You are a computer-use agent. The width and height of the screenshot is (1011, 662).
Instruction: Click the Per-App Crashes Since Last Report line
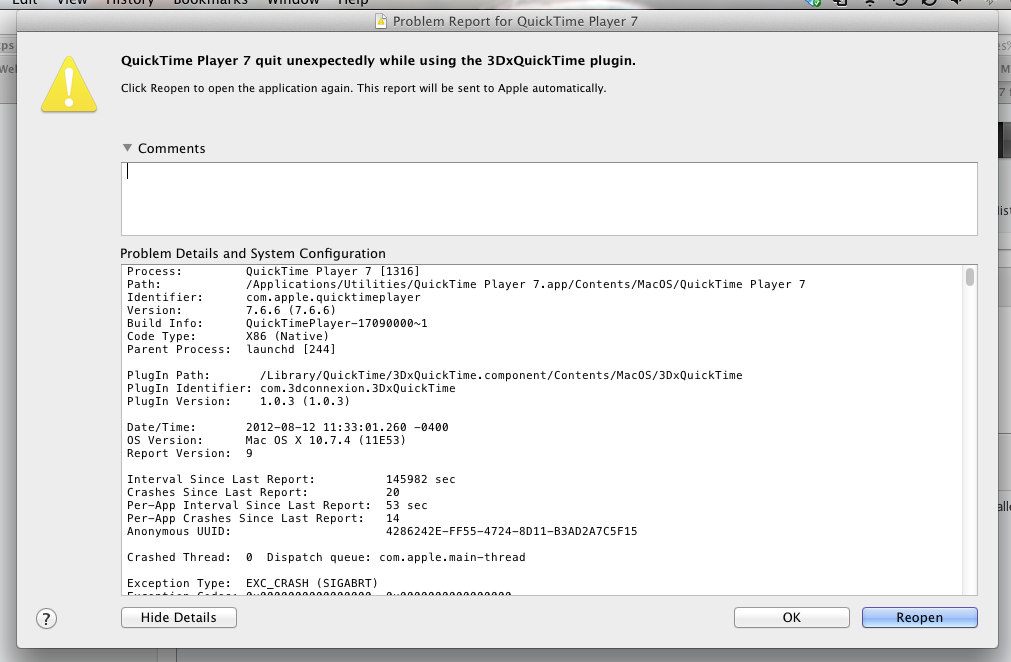(x=263, y=518)
